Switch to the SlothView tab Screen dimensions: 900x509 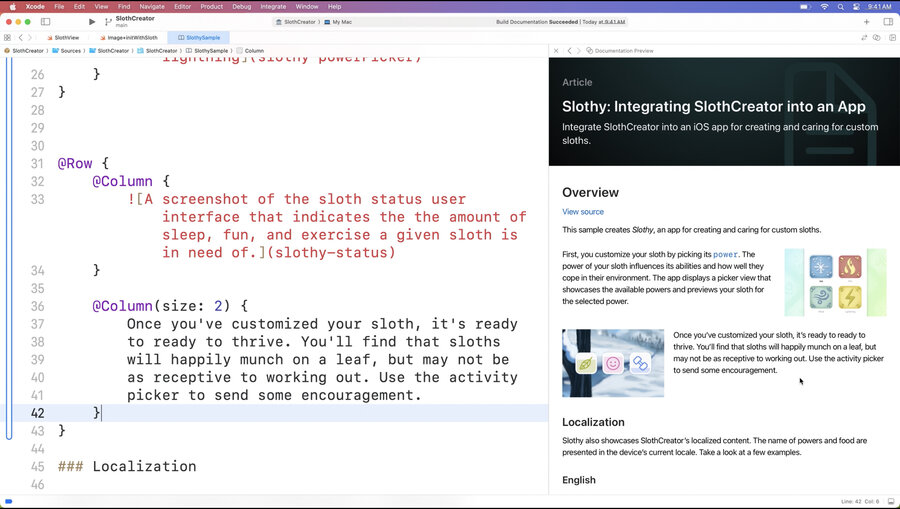[63, 37]
